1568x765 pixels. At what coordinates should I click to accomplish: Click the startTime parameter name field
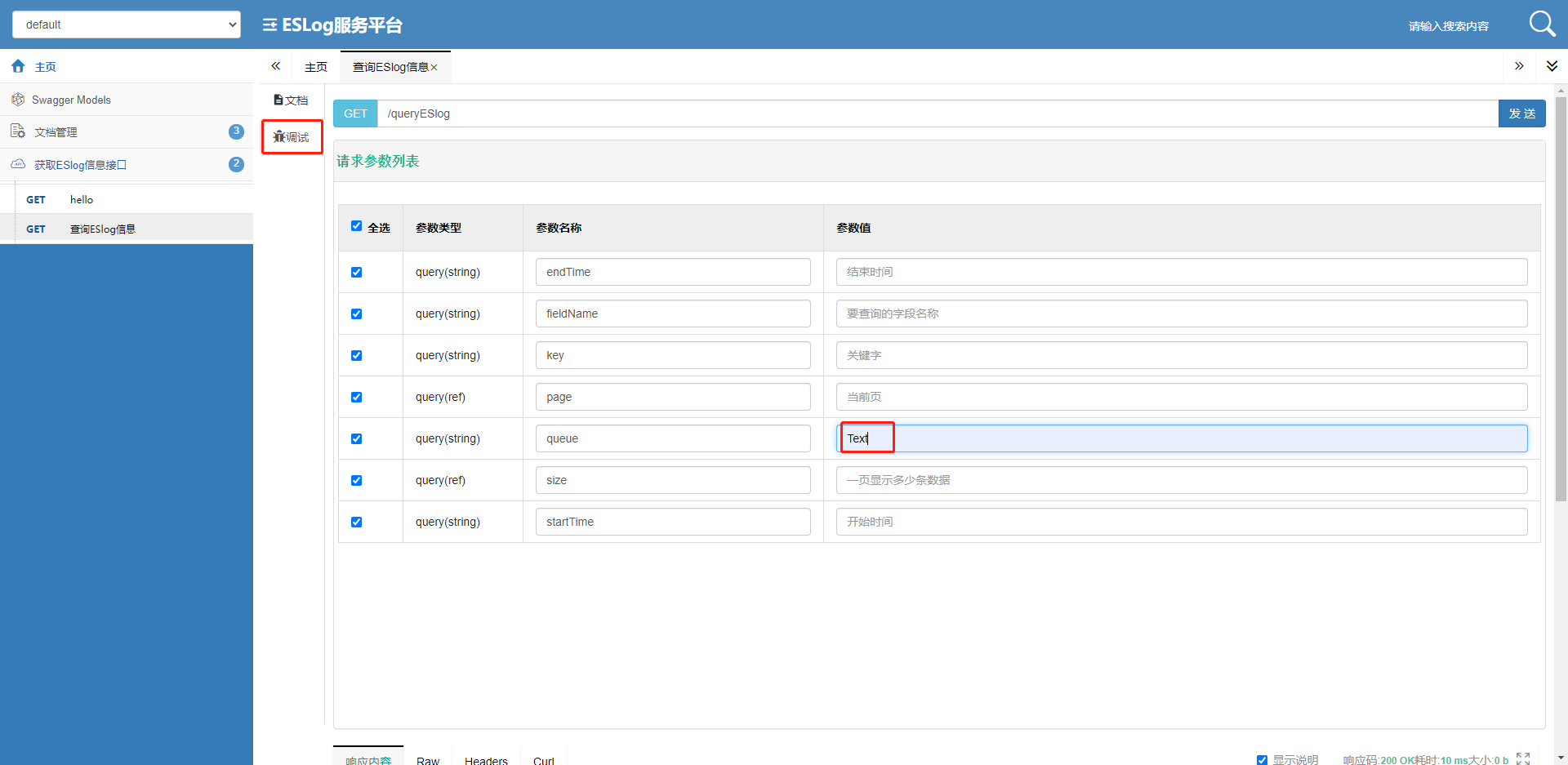[x=673, y=522]
